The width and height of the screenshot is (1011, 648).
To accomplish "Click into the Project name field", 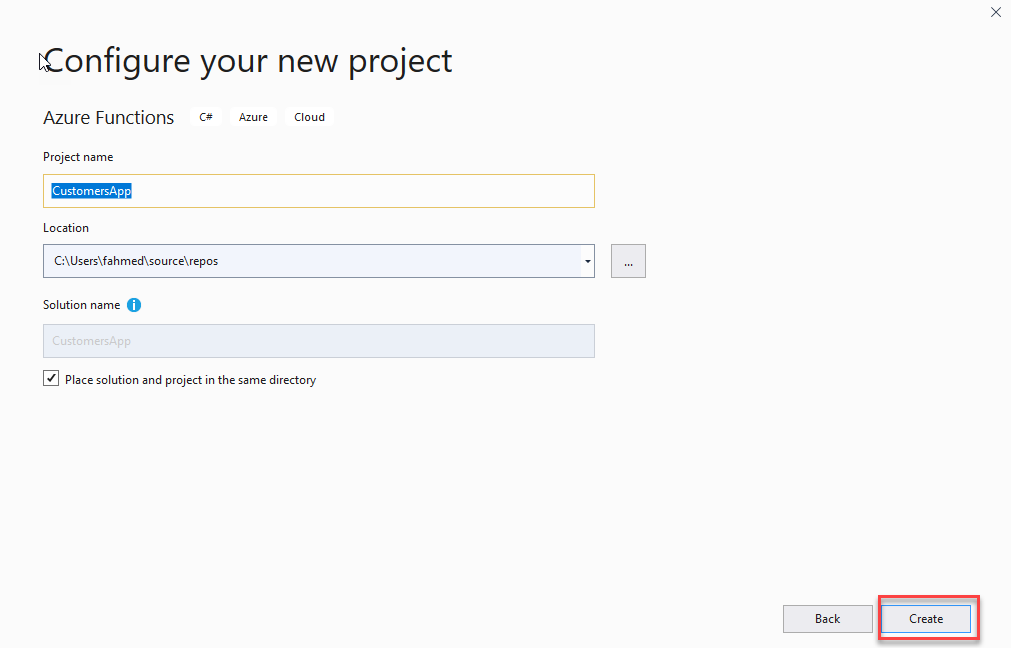I will (319, 191).
